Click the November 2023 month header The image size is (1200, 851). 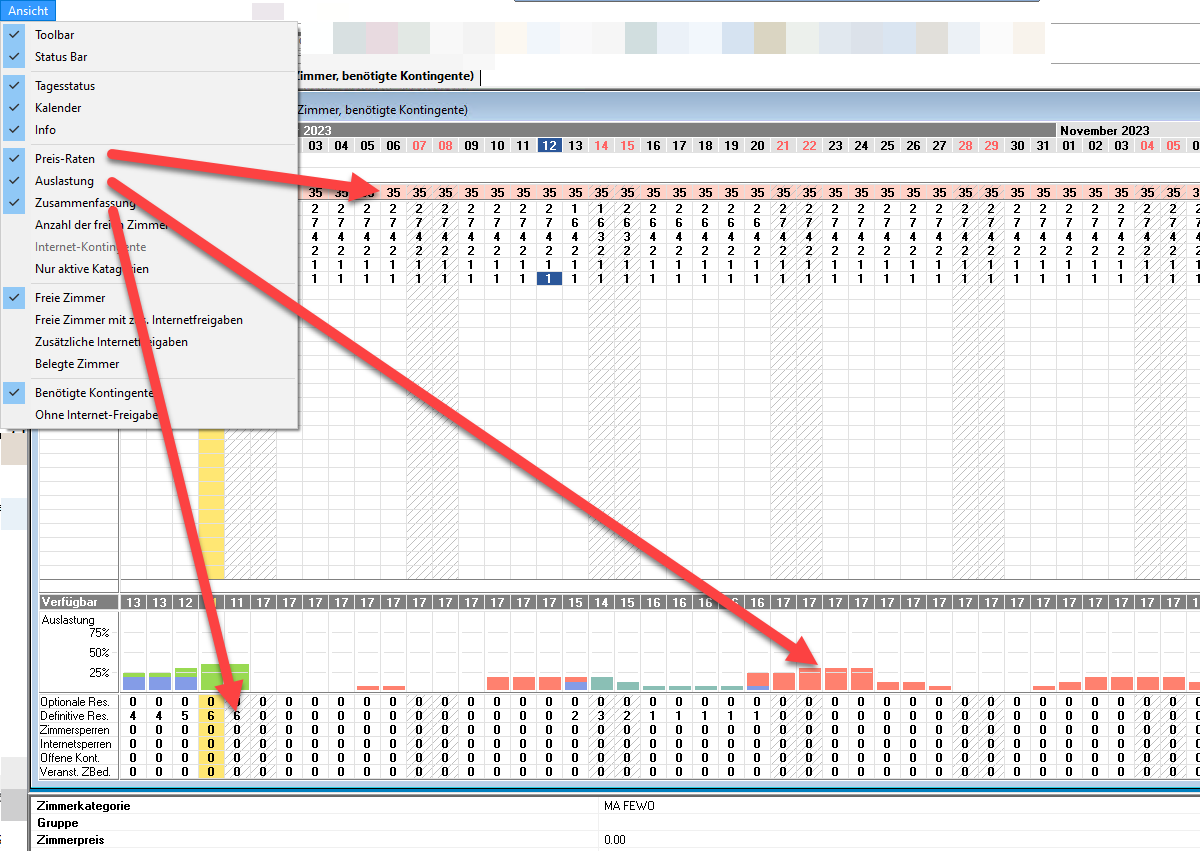click(1104, 130)
